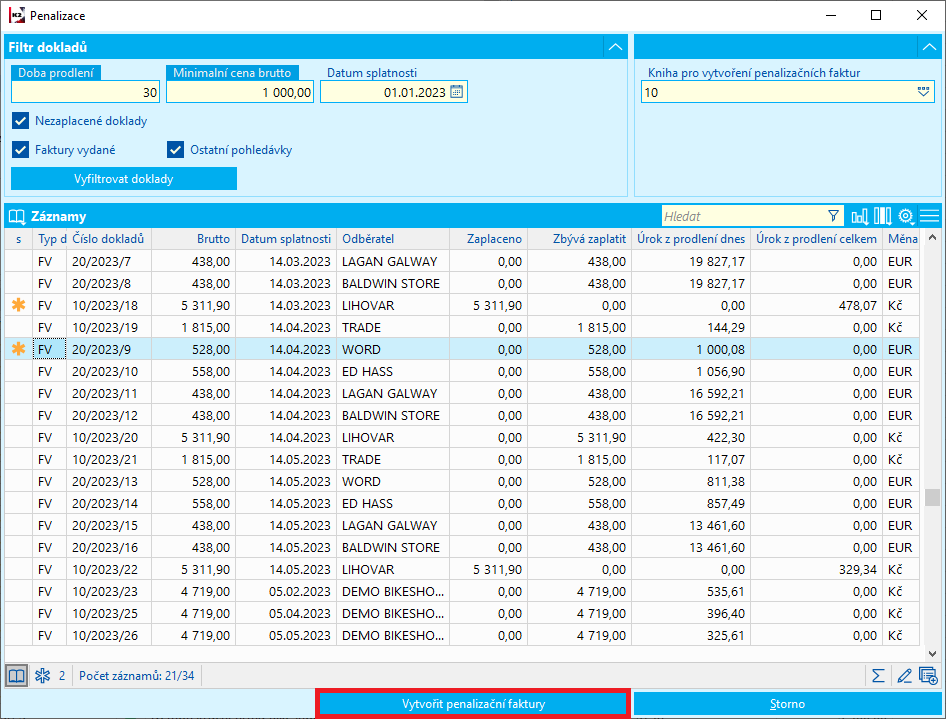The image size is (946, 719).
Task: Click the asterisk selection icon in status bar
Action: coord(42,676)
